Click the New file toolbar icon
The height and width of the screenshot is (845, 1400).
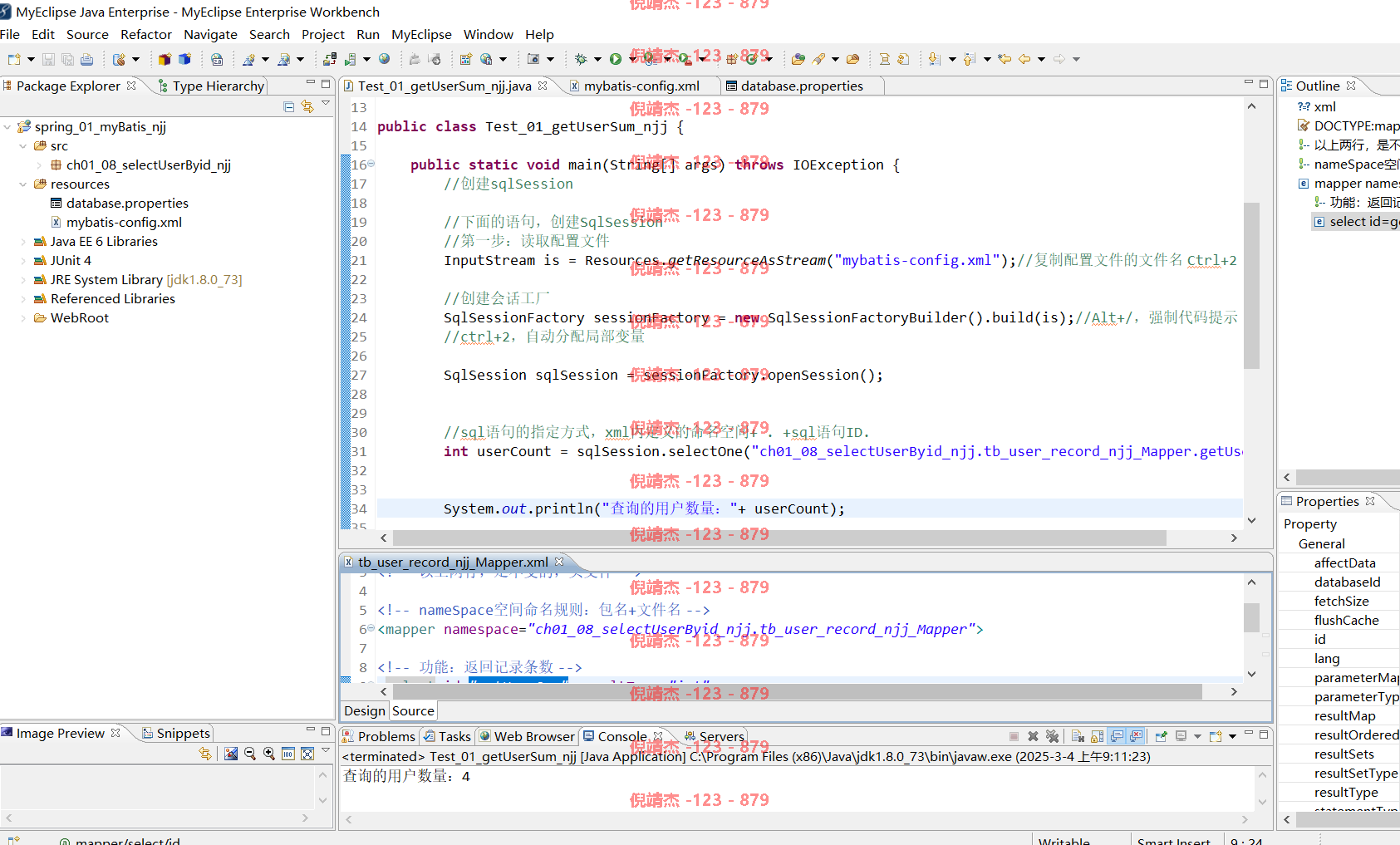[x=13, y=59]
